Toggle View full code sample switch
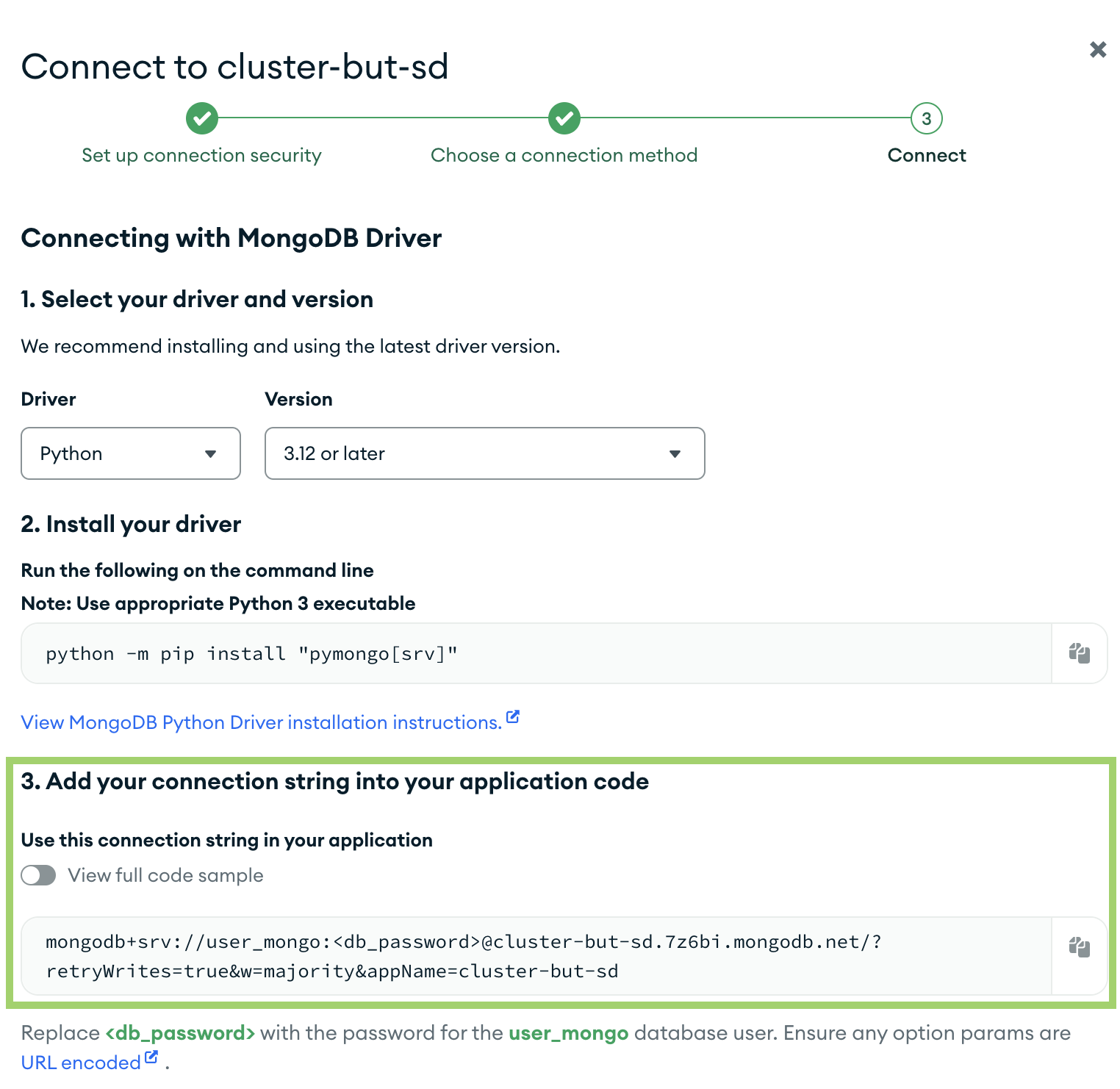 (39, 875)
